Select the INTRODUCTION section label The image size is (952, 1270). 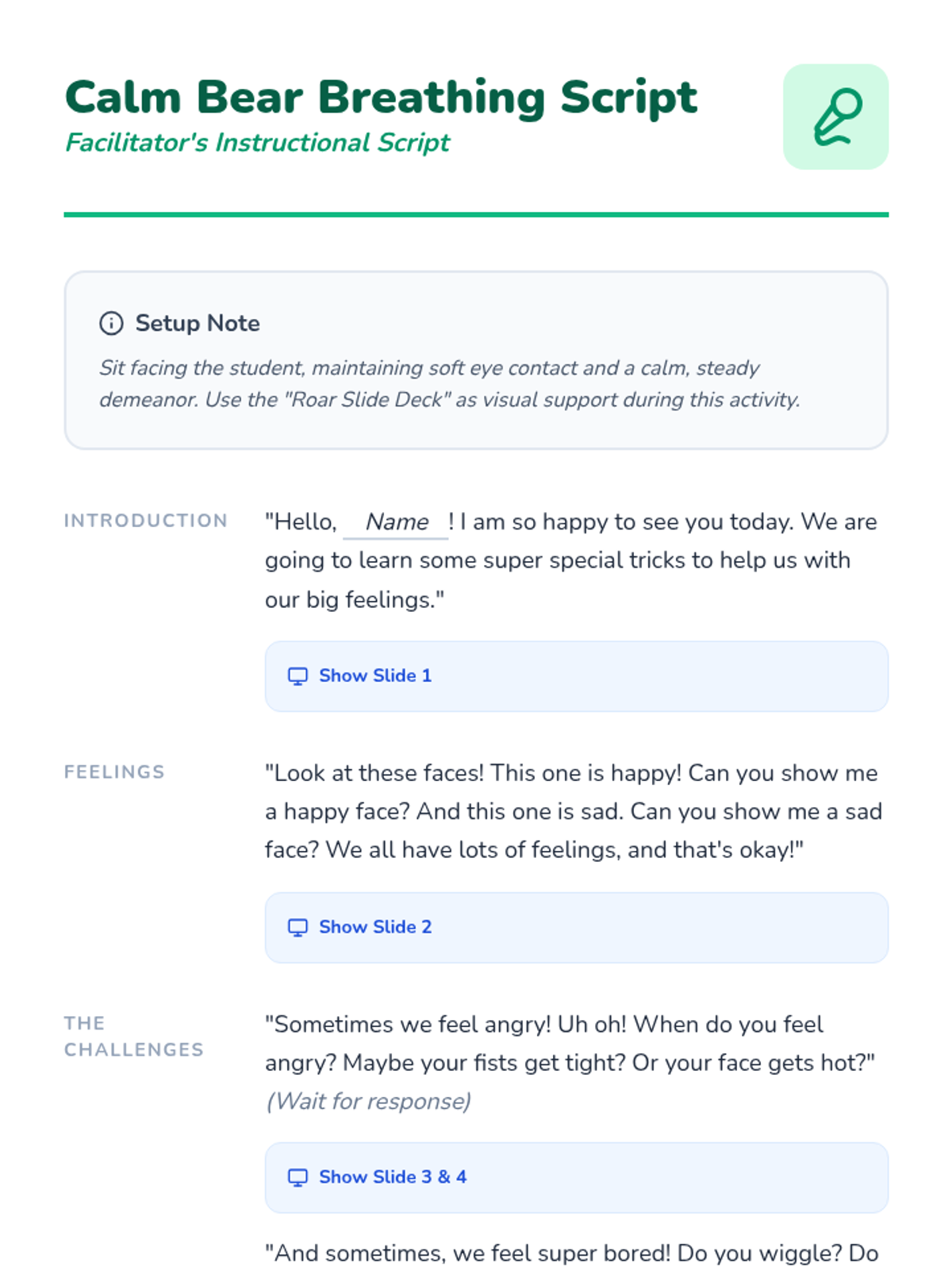click(x=146, y=521)
